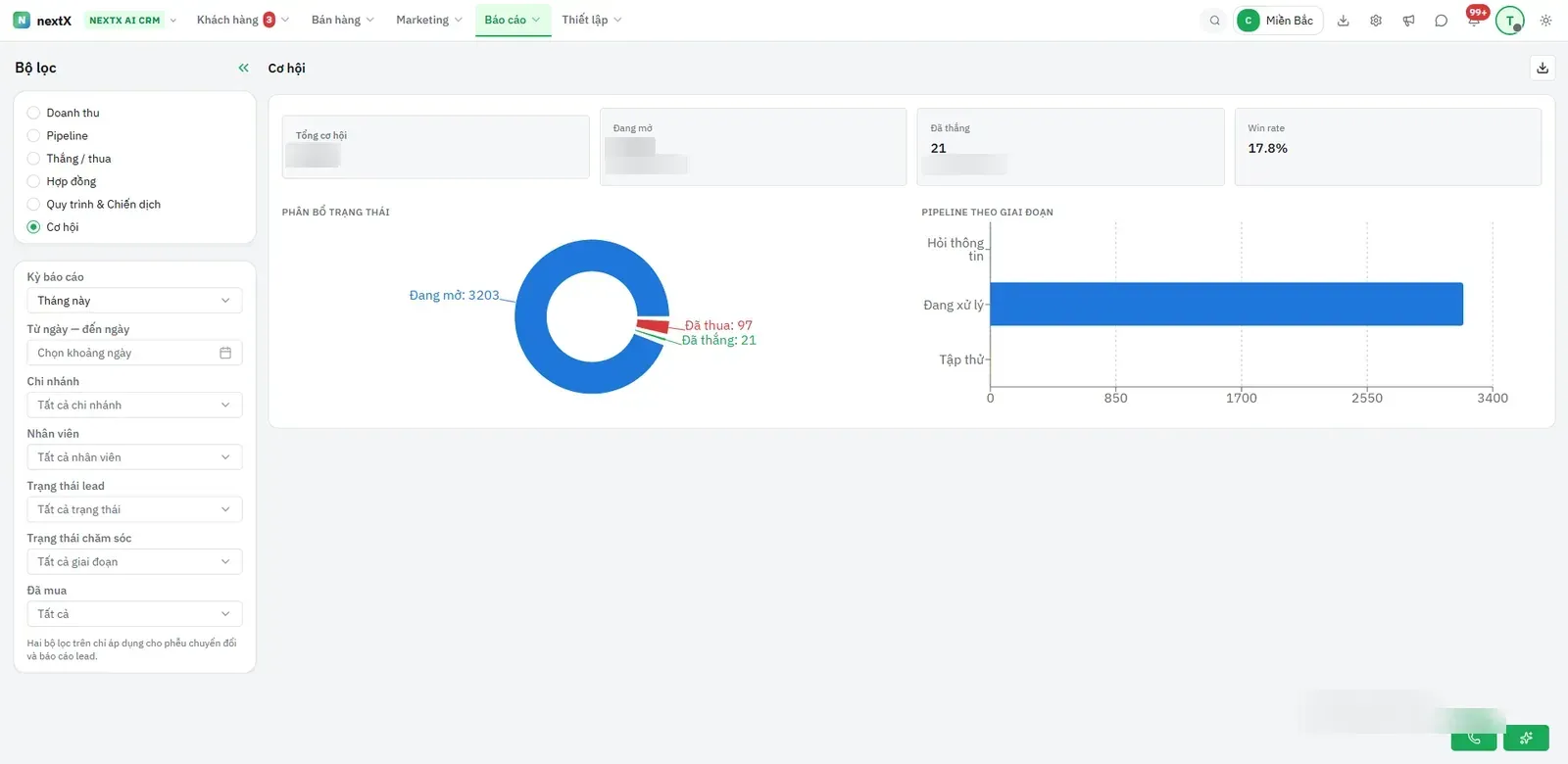Open the chat bubble icon
Screen dimensions: 1568x764
tap(1441, 21)
